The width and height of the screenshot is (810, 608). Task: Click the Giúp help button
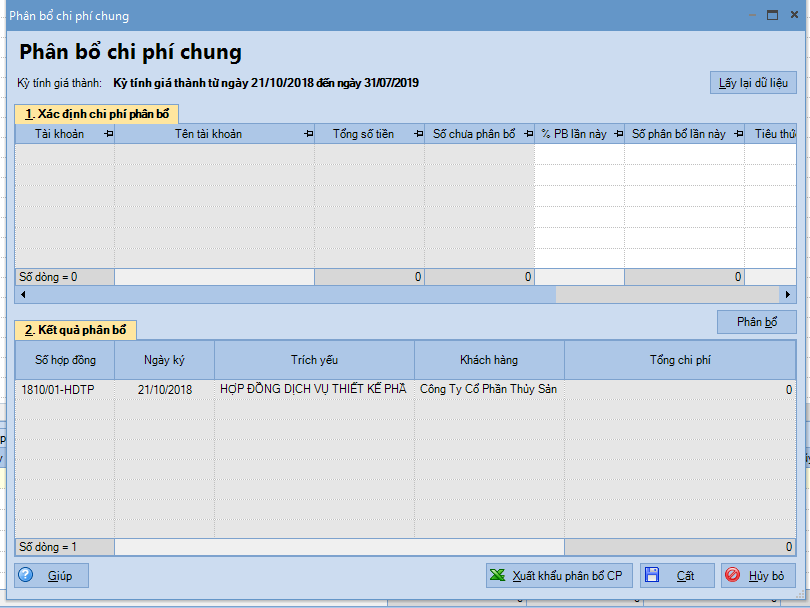point(52,575)
